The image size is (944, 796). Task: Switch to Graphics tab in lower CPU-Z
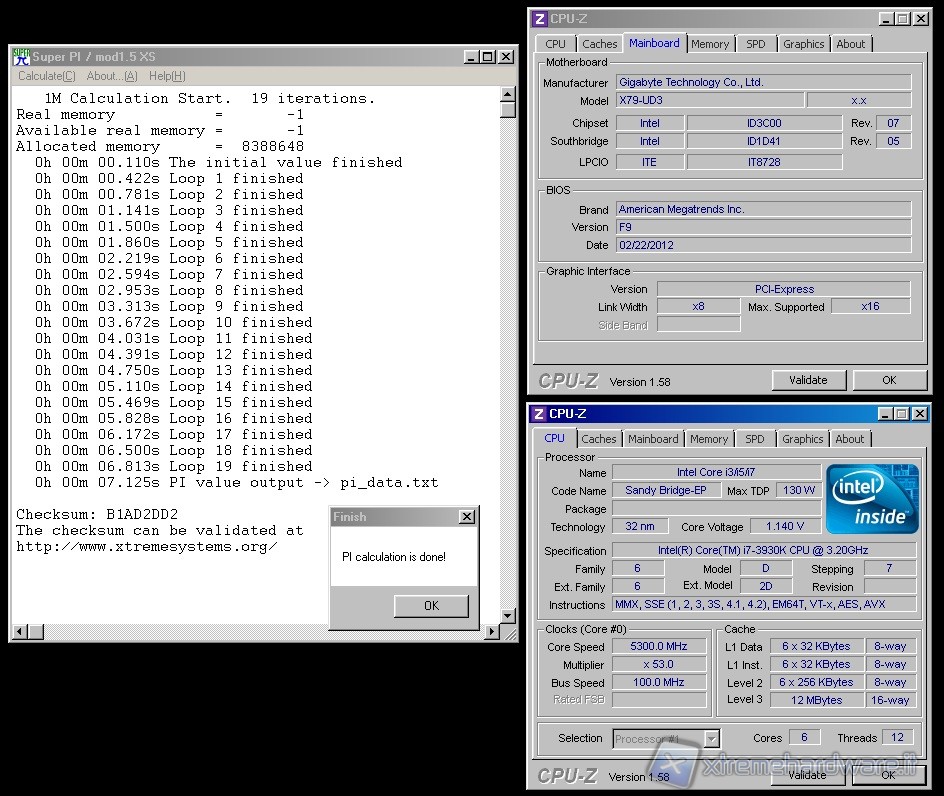pyautogui.click(x=803, y=439)
